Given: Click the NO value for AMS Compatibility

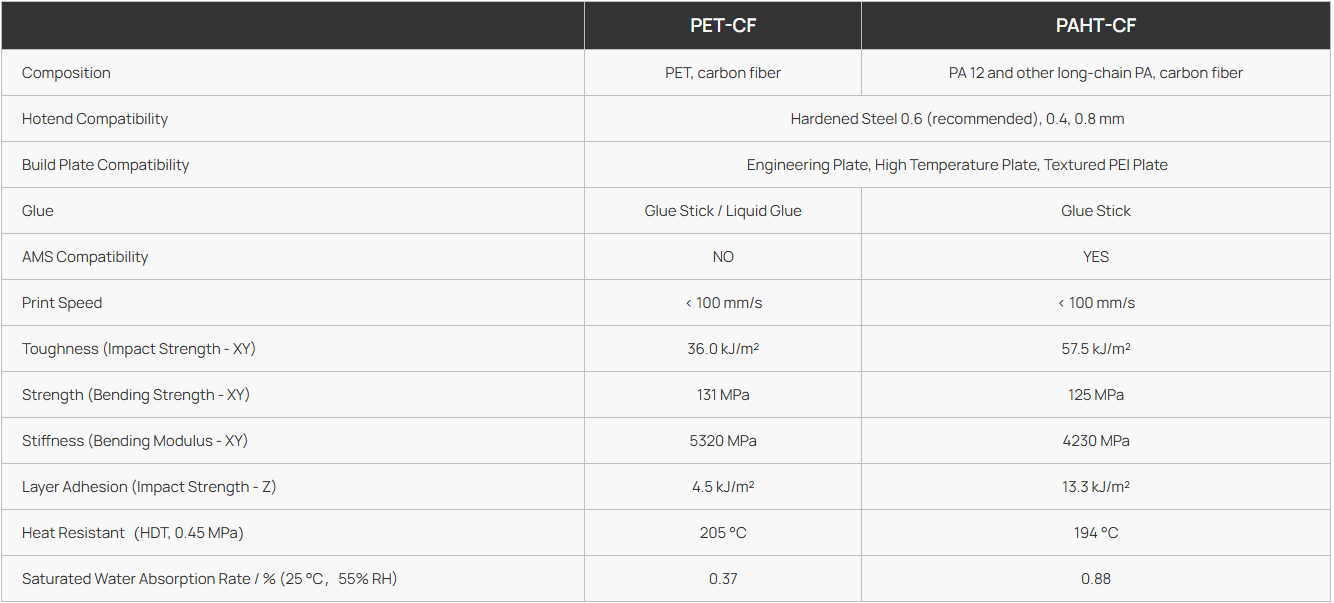Looking at the screenshot, I should click(x=723, y=257).
